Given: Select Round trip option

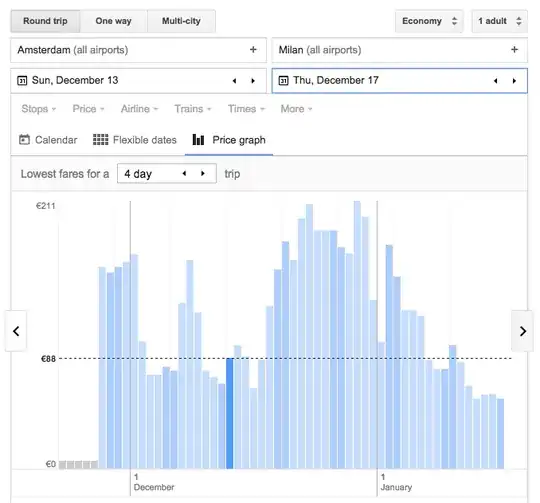Looking at the screenshot, I should coord(45,21).
